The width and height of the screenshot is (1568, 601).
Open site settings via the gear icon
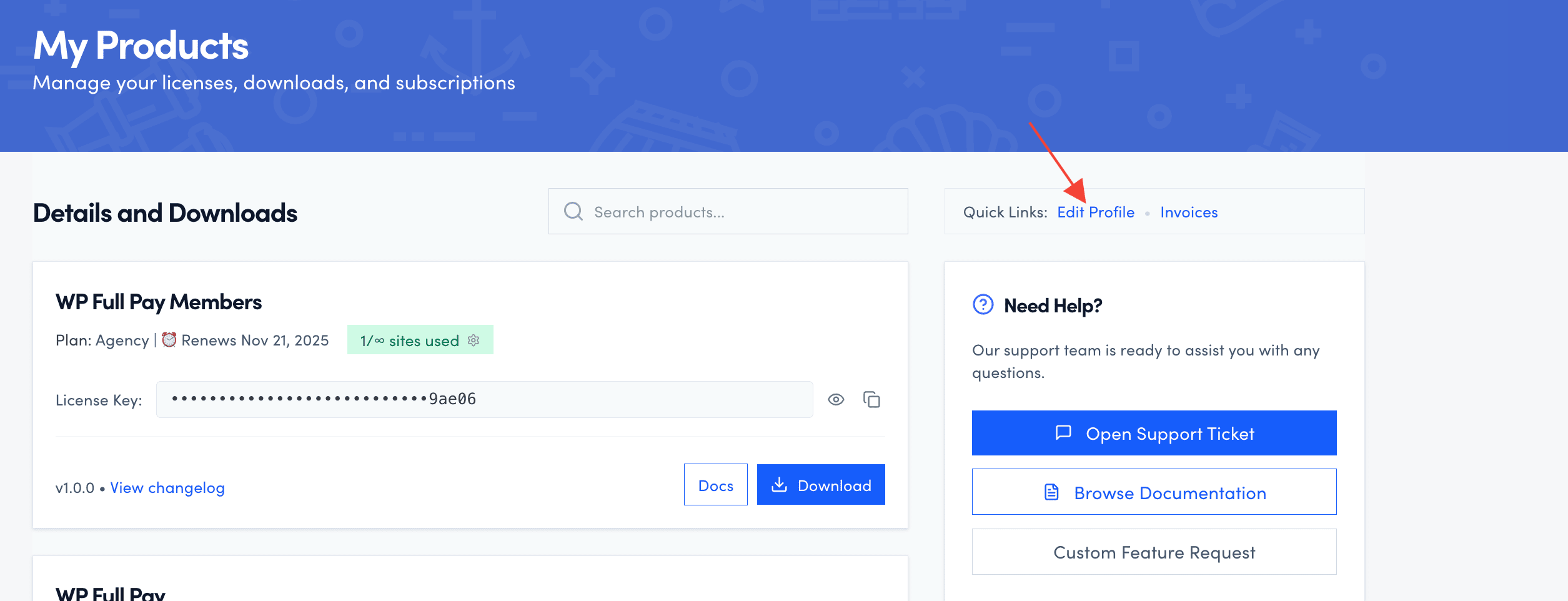pyautogui.click(x=474, y=340)
